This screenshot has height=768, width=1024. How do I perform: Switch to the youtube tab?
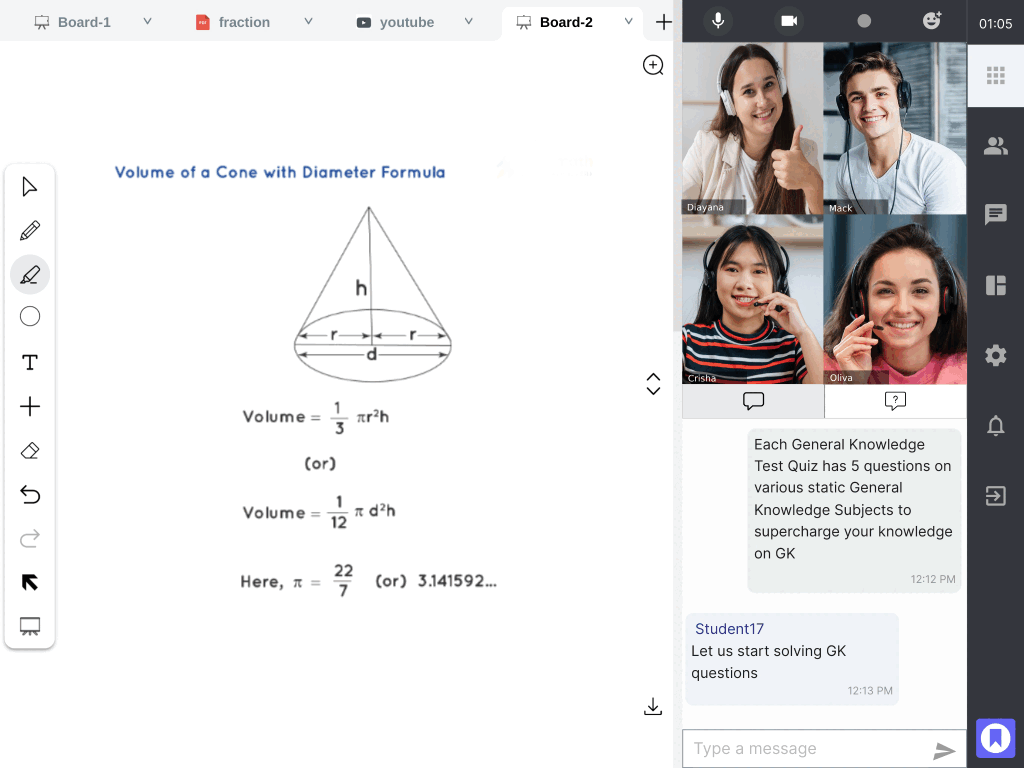pos(406,22)
